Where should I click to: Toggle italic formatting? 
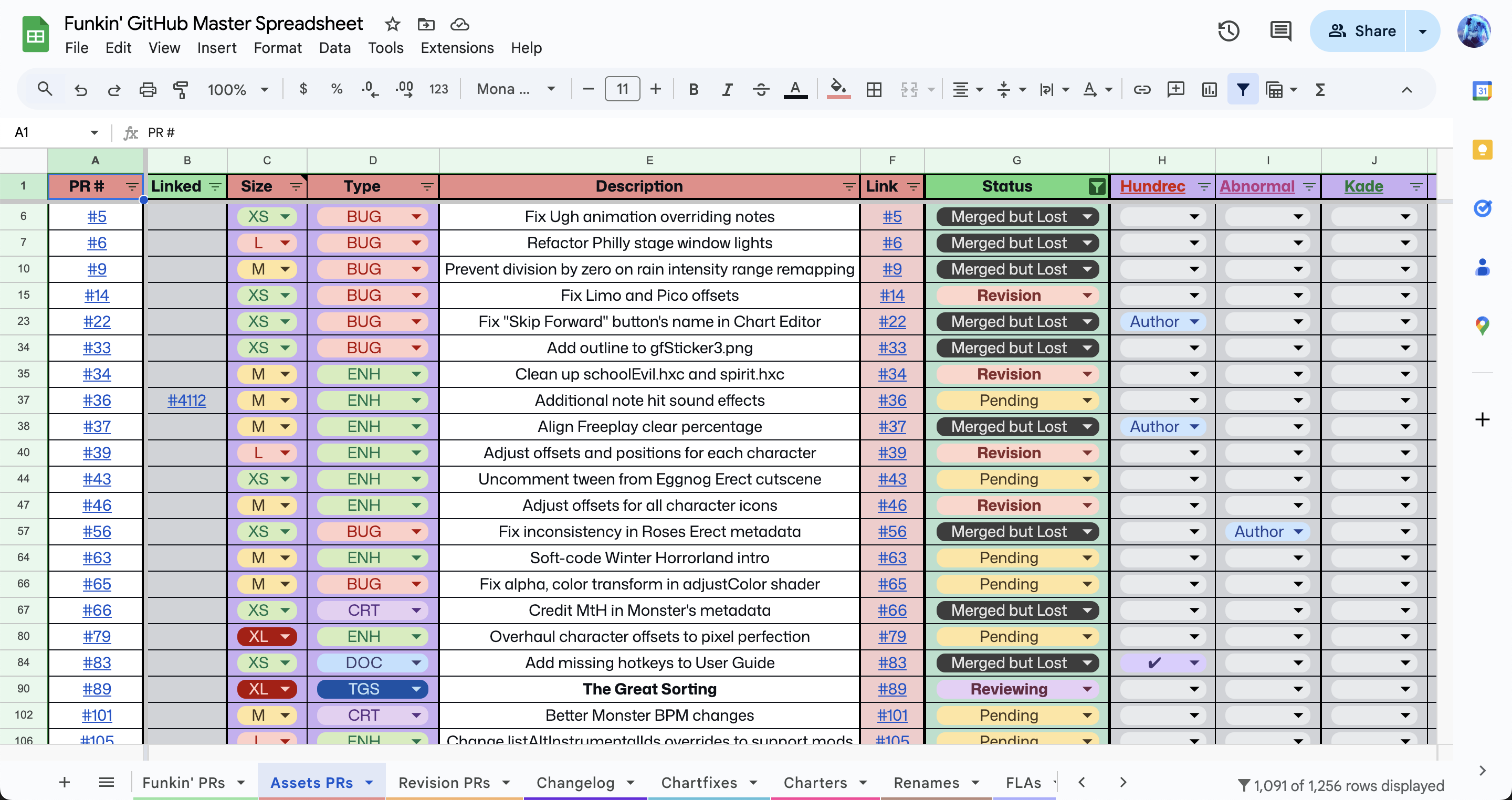point(727,89)
